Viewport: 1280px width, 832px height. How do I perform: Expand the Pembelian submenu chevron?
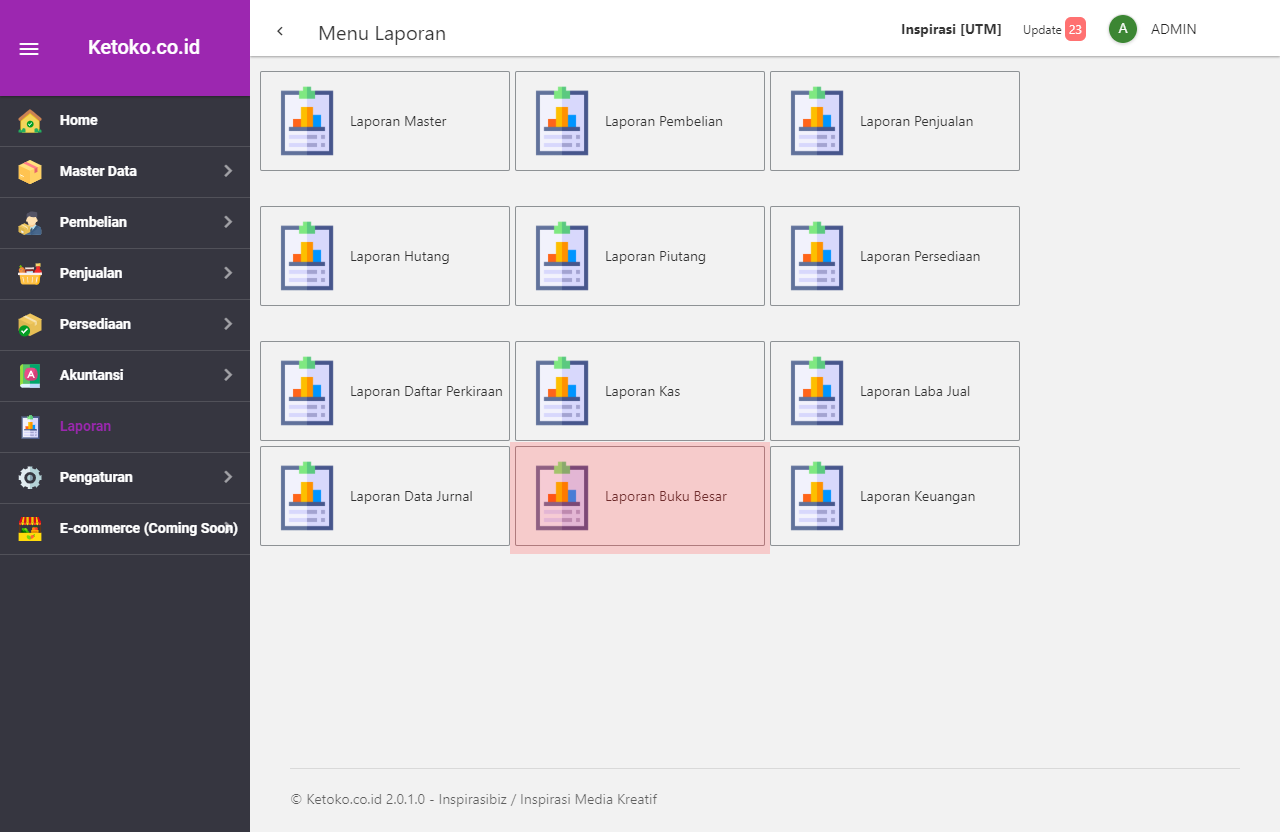[x=228, y=222]
